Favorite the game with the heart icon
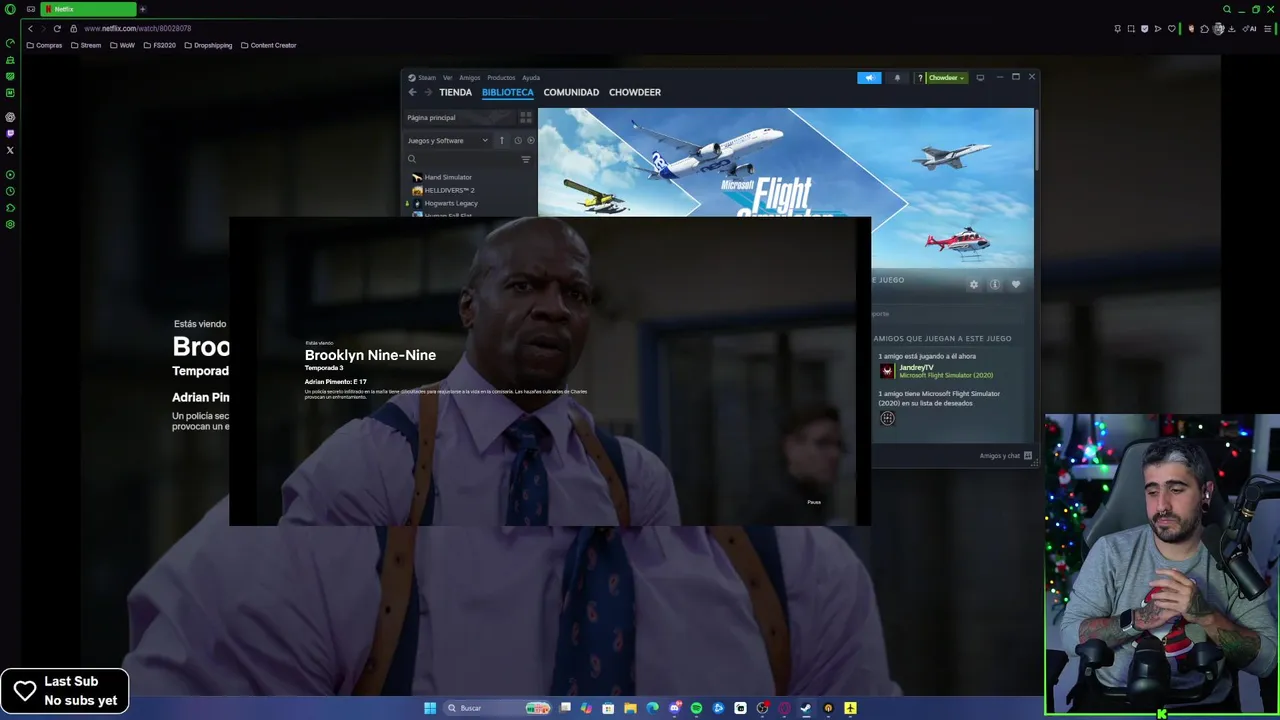Viewport: 1280px width, 720px height. [x=1016, y=285]
